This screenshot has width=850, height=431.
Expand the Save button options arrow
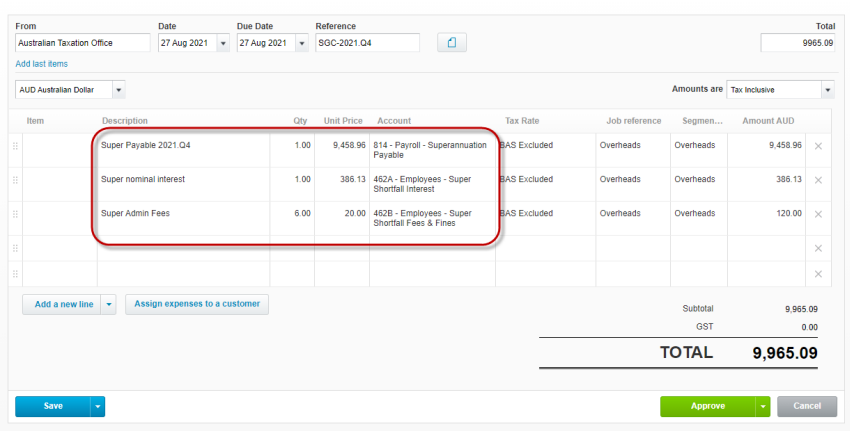[98, 406]
